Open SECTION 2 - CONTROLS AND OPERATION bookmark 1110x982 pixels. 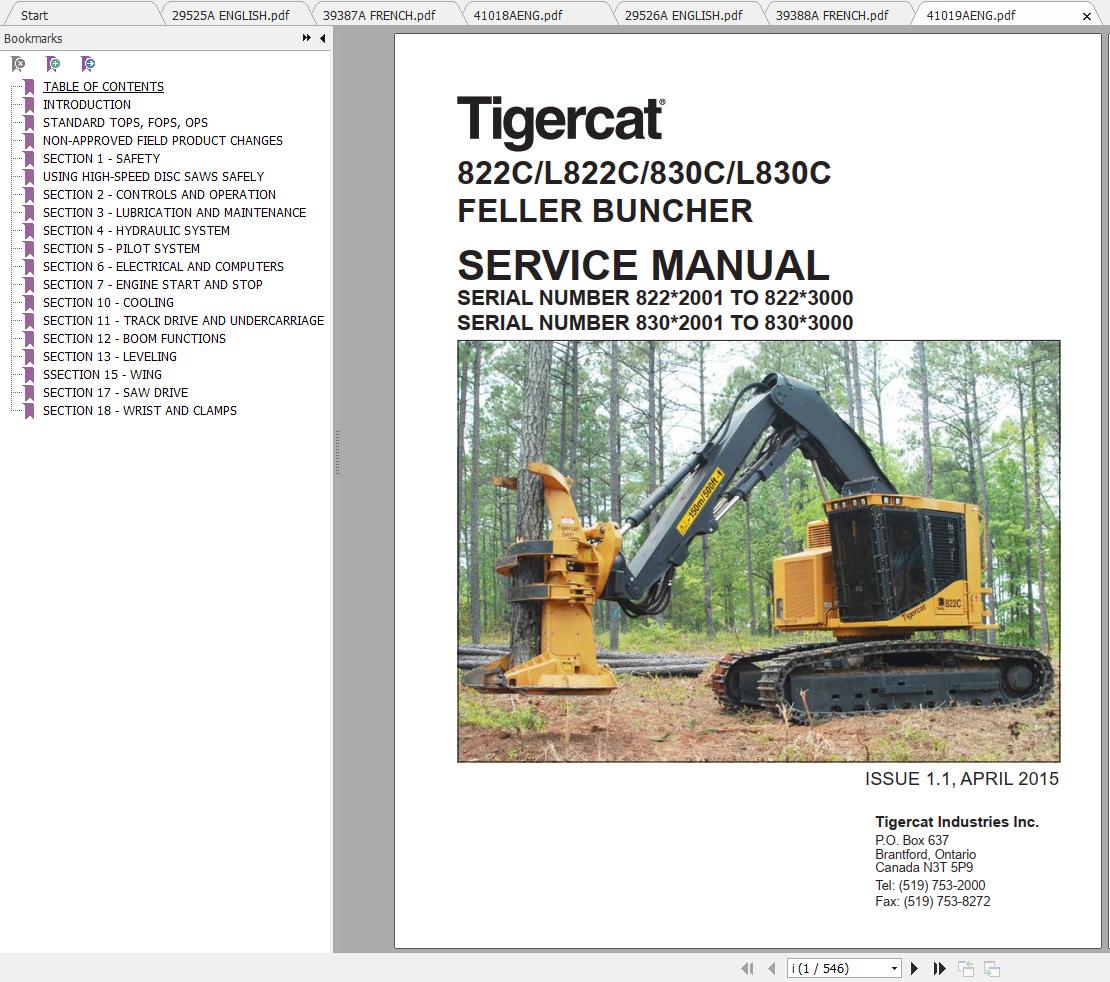point(159,195)
